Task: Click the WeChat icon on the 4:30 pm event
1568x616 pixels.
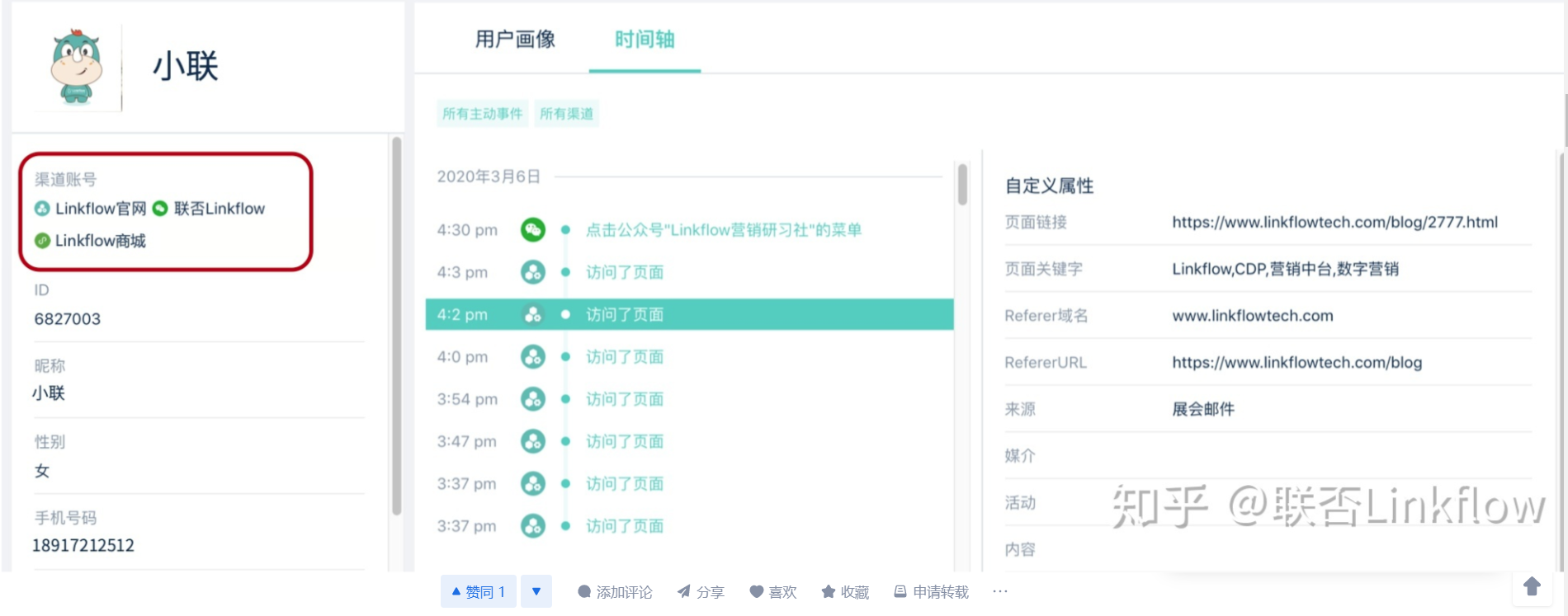Action: pyautogui.click(x=533, y=229)
